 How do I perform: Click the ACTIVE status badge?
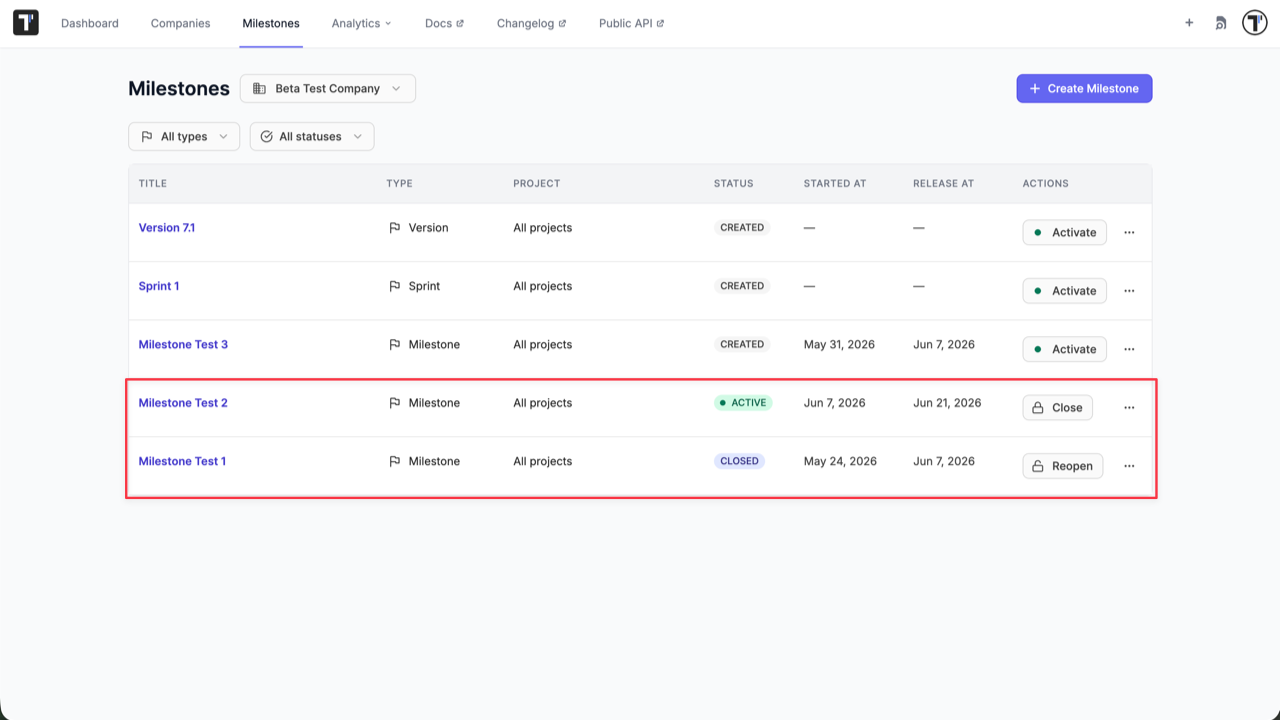click(742, 403)
